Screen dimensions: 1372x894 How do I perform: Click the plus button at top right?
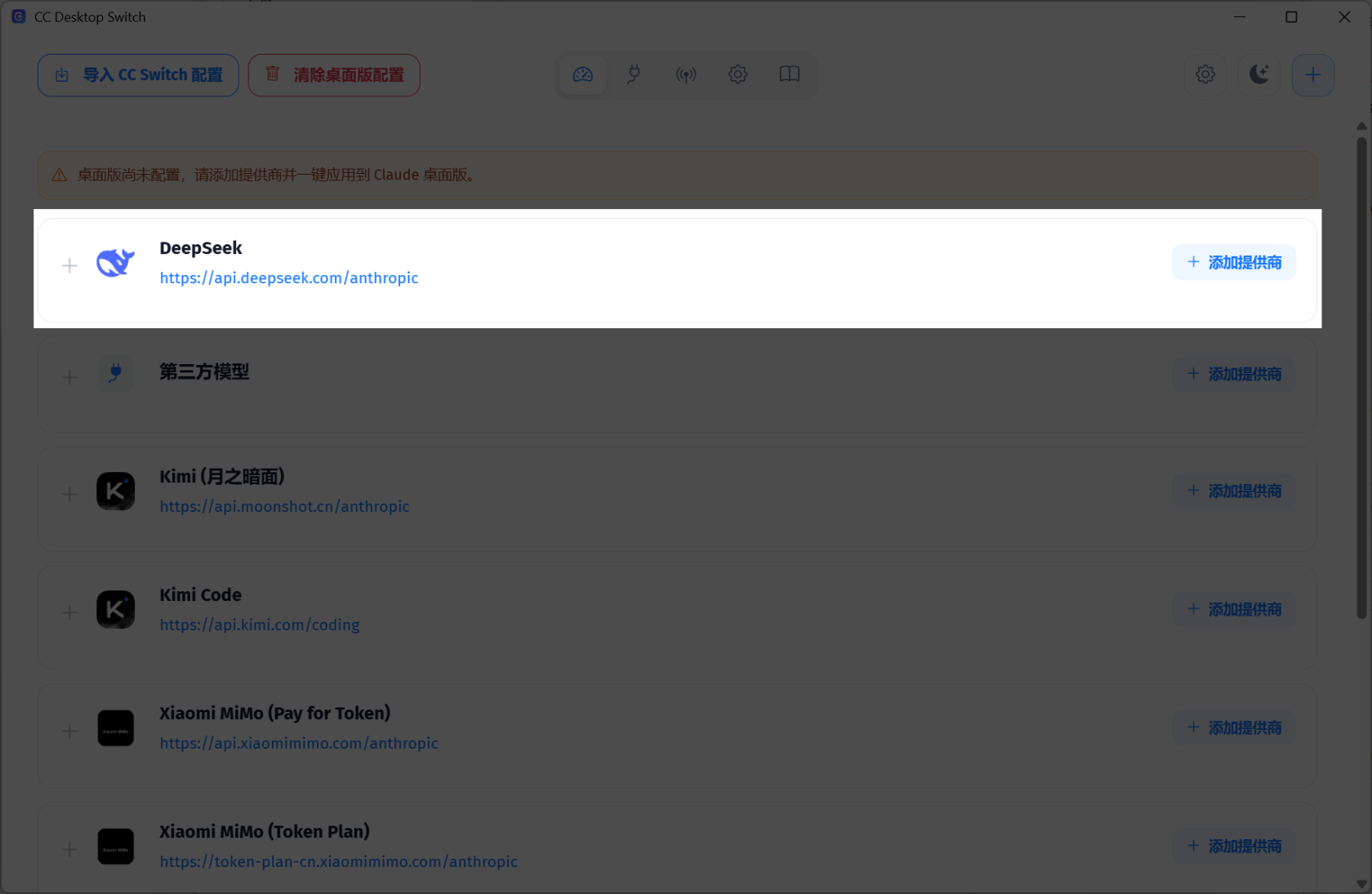pos(1313,75)
